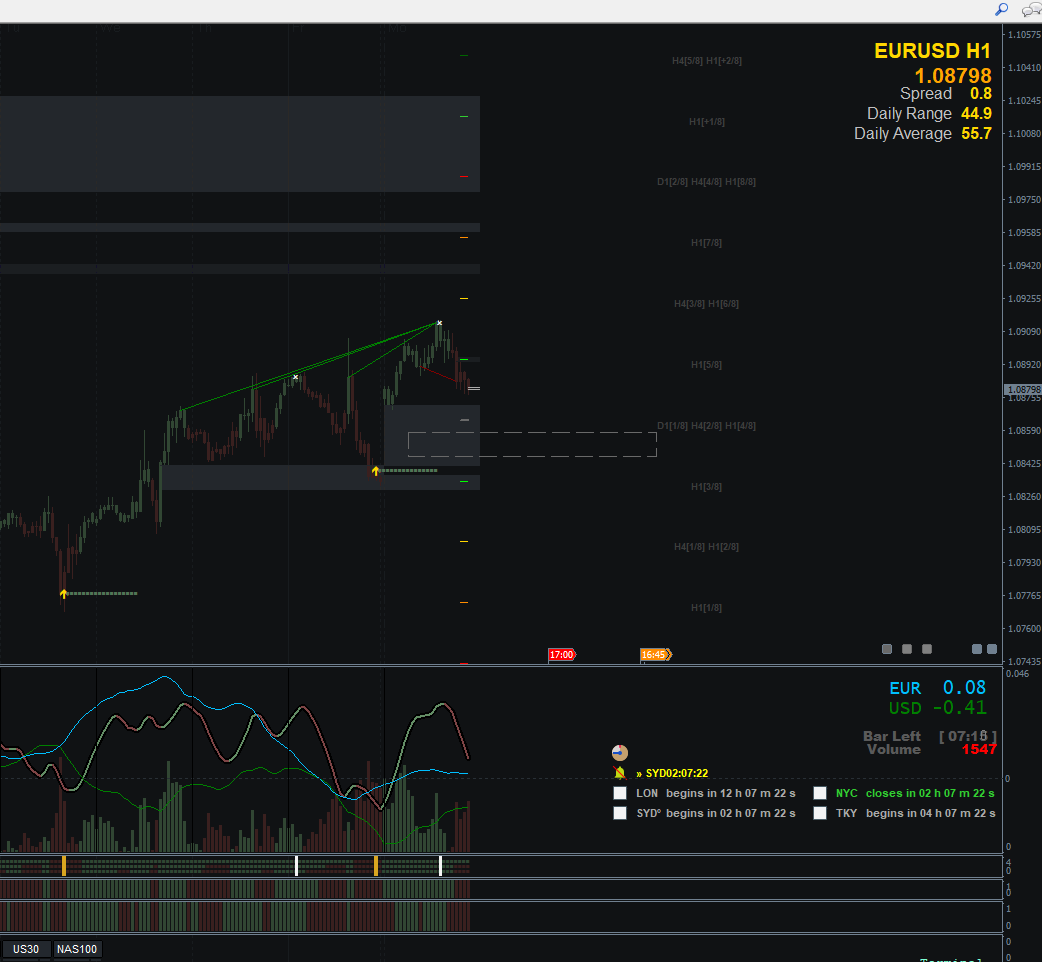1042x962 pixels.
Task: Click the orange 1.08798 price readout
Action: click(x=953, y=75)
